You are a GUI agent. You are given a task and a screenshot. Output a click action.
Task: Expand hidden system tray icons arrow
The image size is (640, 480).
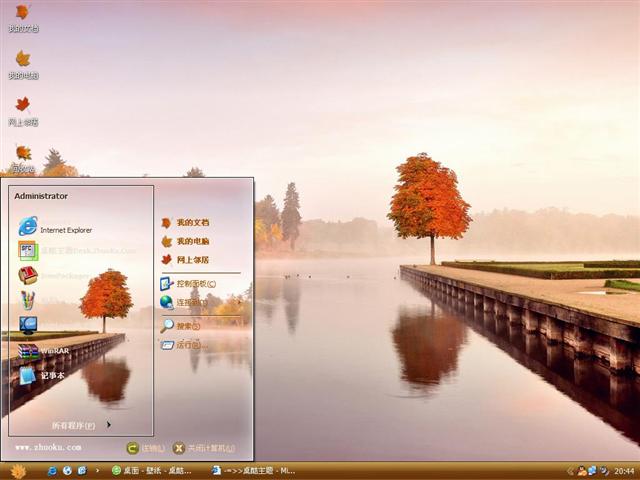click(570, 471)
